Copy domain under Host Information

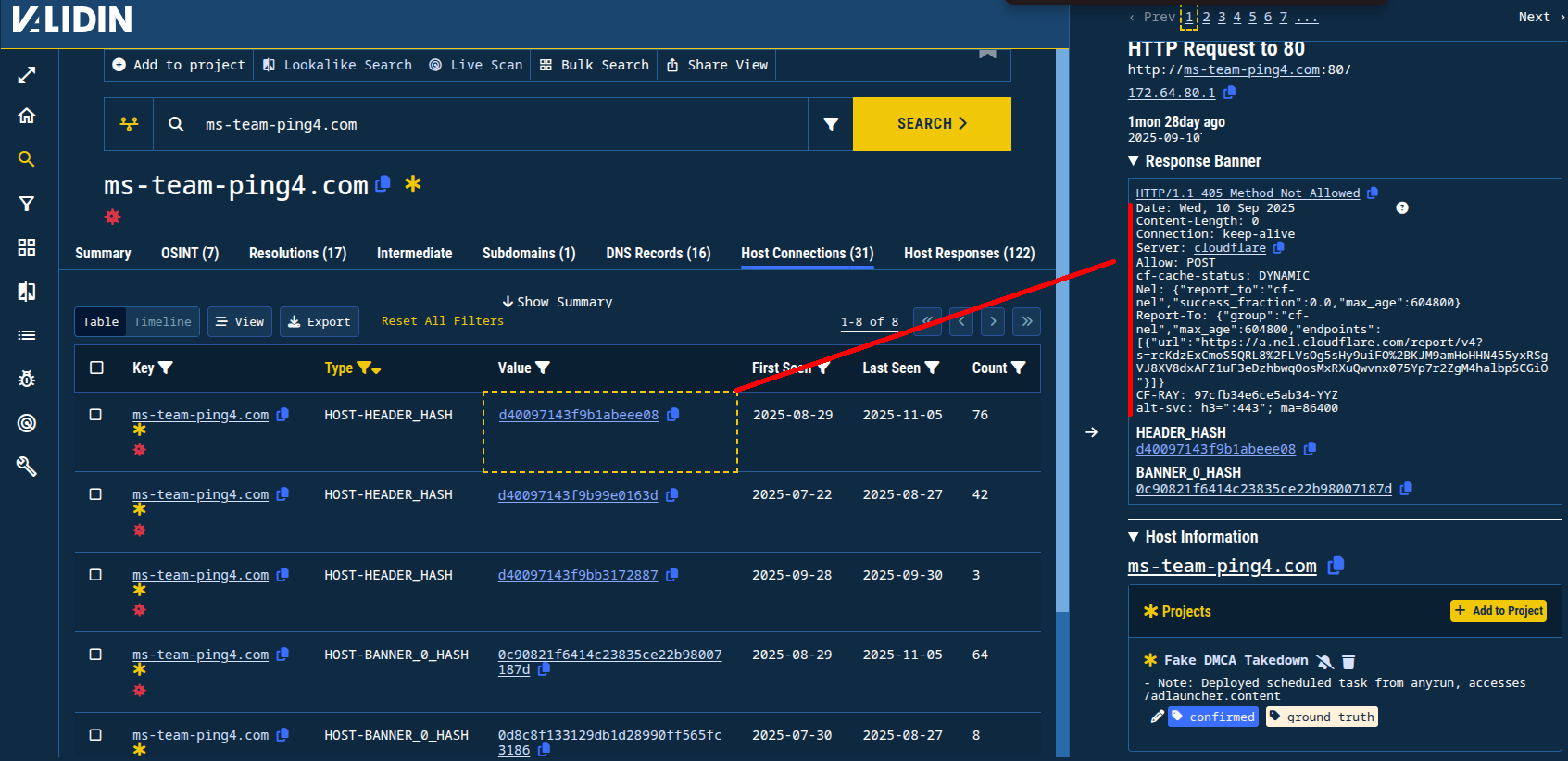click(x=1336, y=566)
